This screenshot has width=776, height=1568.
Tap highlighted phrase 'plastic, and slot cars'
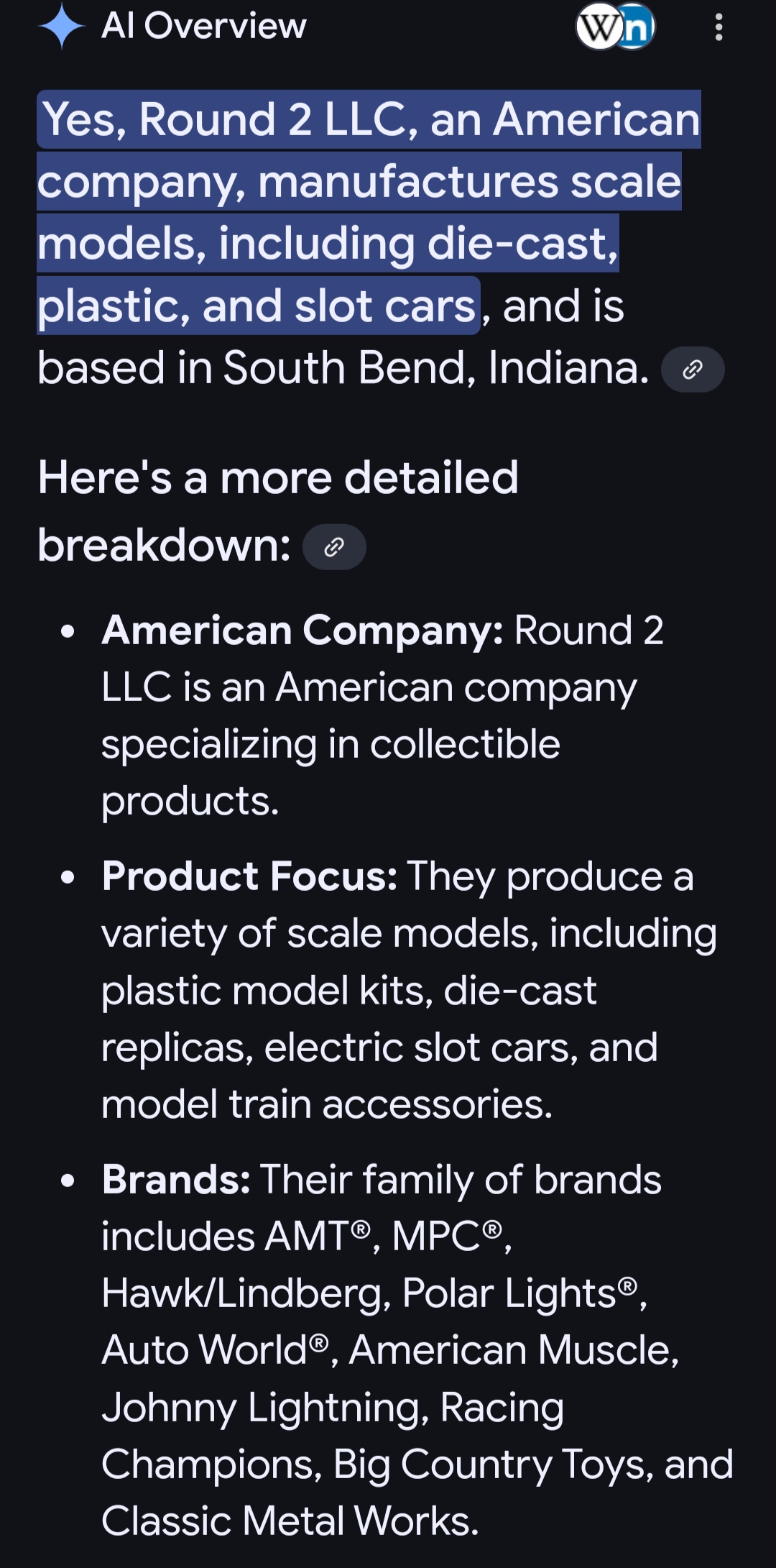click(257, 306)
